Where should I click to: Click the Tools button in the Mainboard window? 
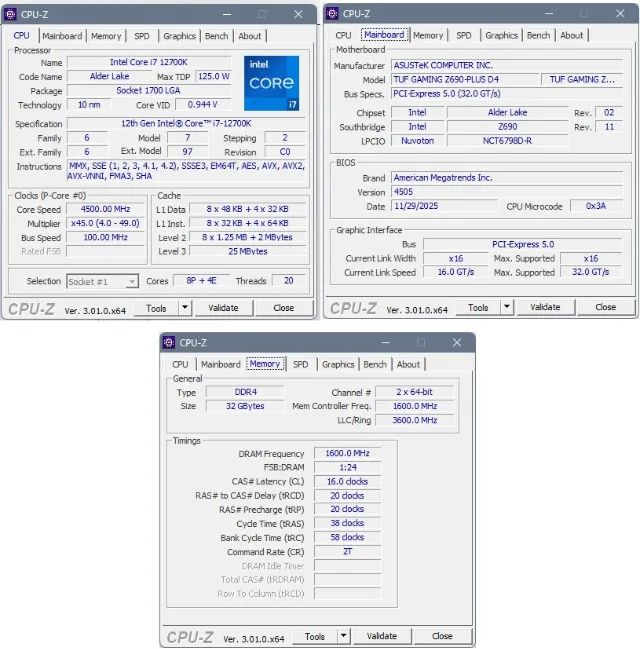478,308
